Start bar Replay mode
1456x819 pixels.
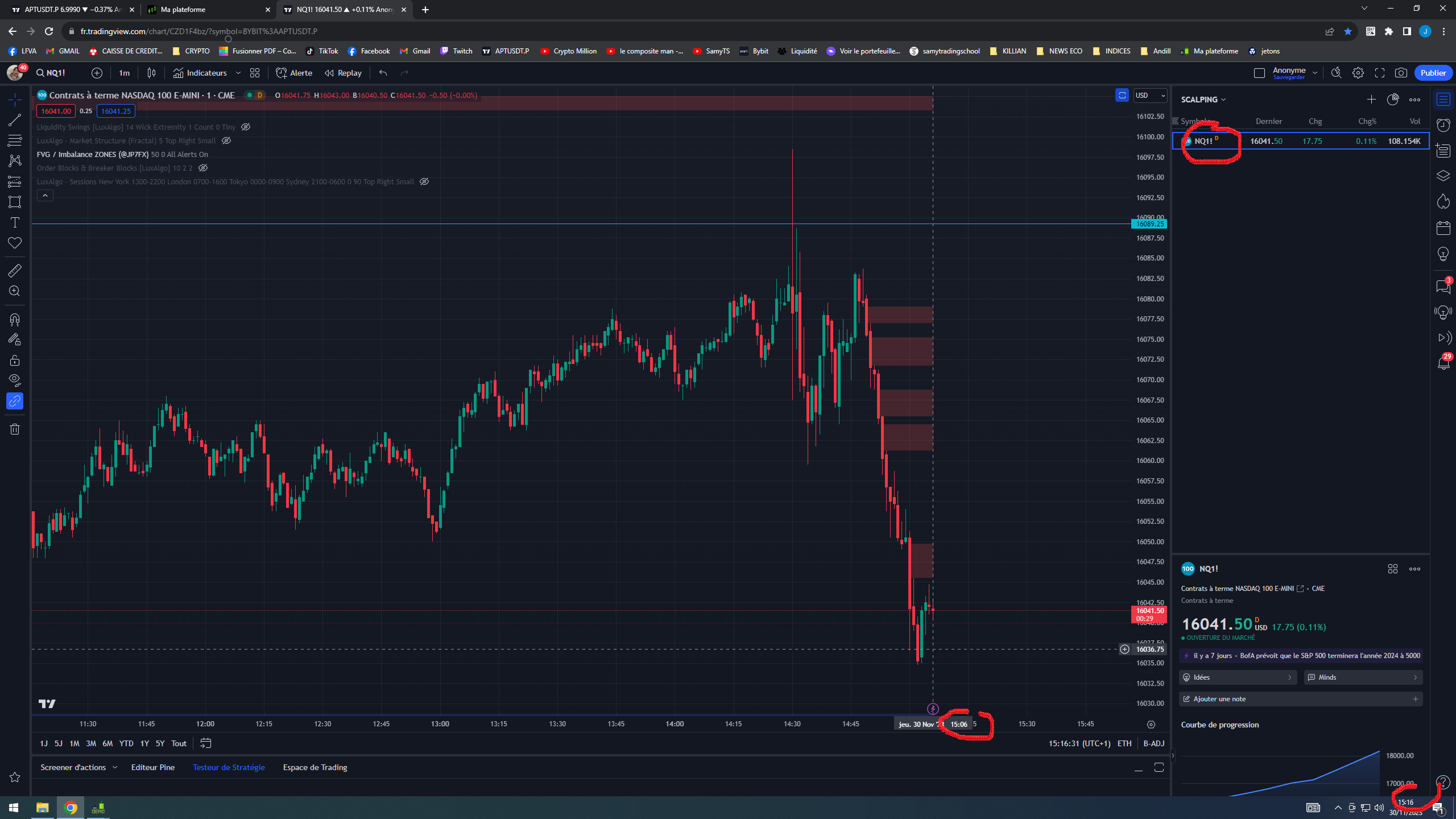[343, 73]
